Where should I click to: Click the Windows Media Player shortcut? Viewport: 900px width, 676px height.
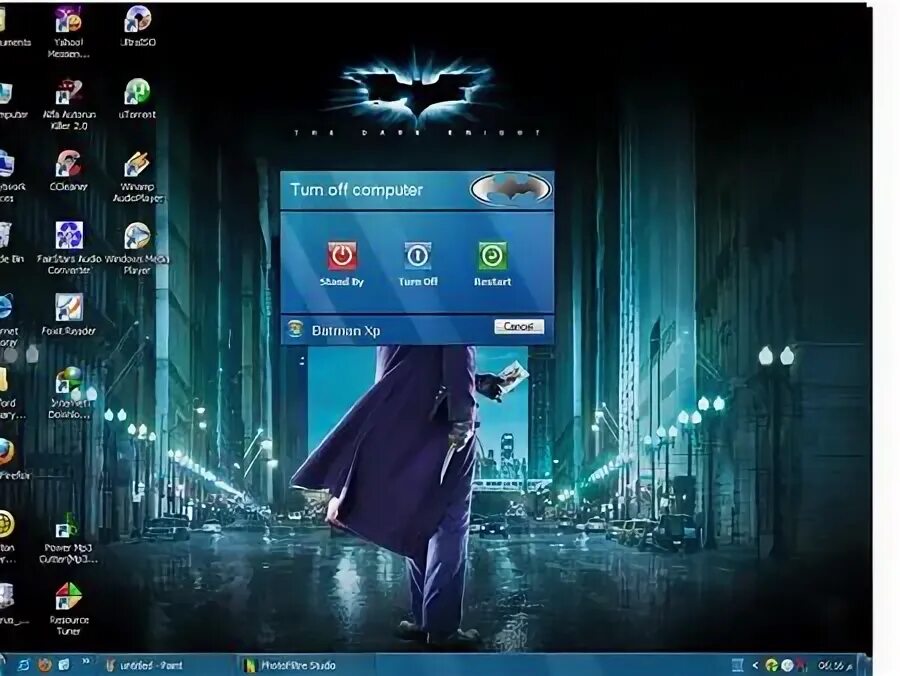[x=137, y=248]
